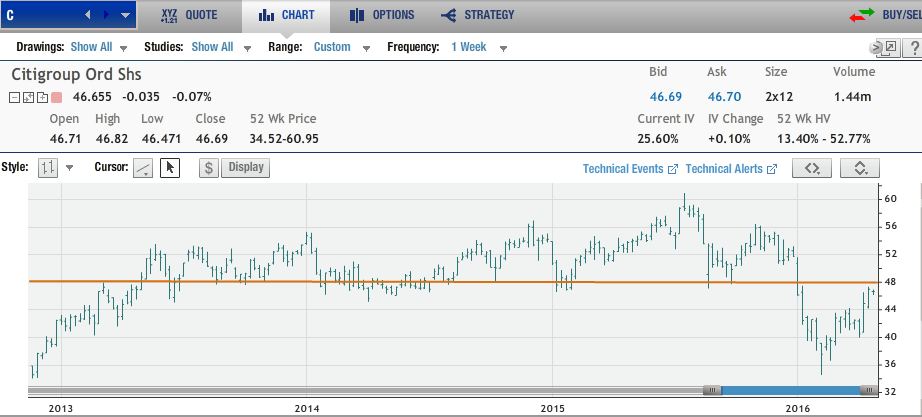Click the add plus icon beside price
Screen dimensions: 922x417
pyautogui.click(x=42, y=98)
